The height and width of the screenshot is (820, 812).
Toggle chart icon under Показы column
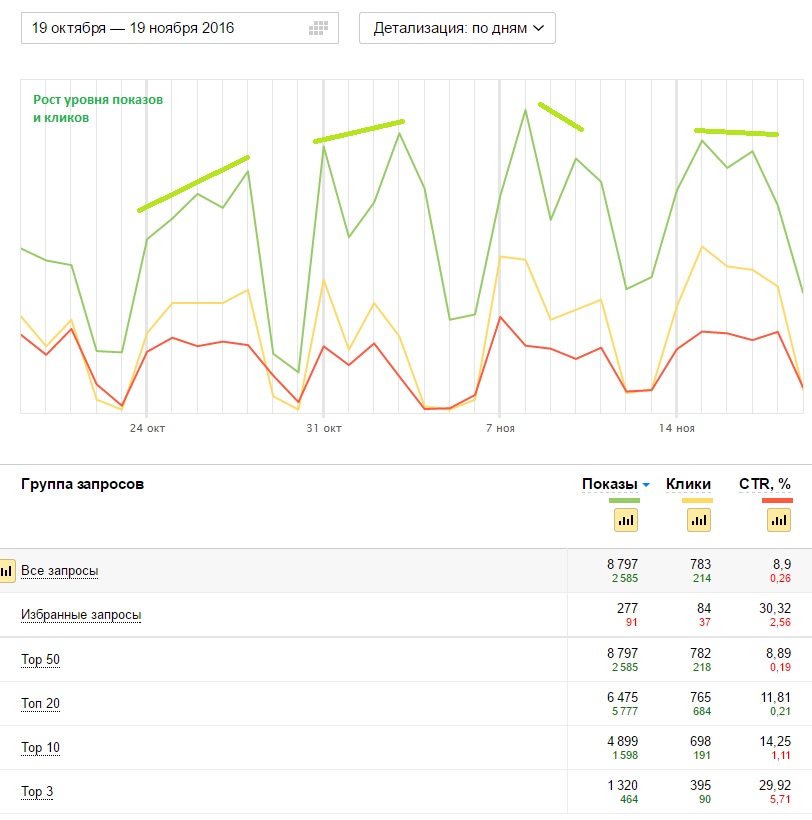pyautogui.click(x=626, y=520)
